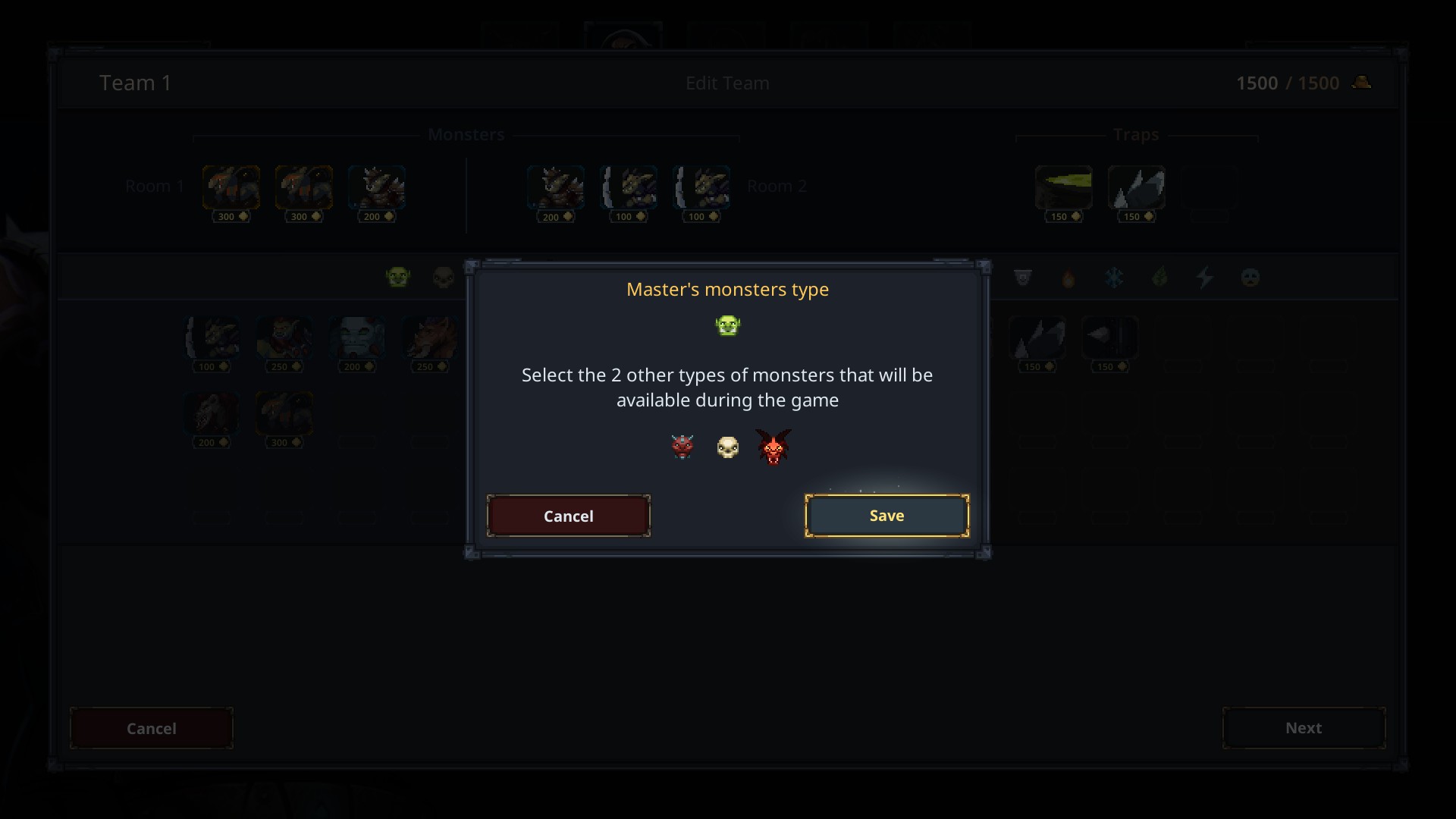Click the Team 1 name field
The width and height of the screenshot is (1456, 819).
coord(136,83)
